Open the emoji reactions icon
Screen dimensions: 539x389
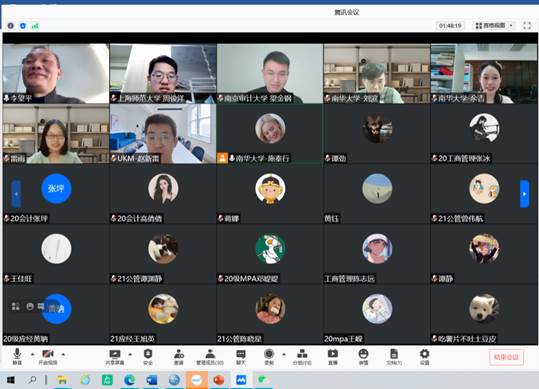tap(363, 356)
